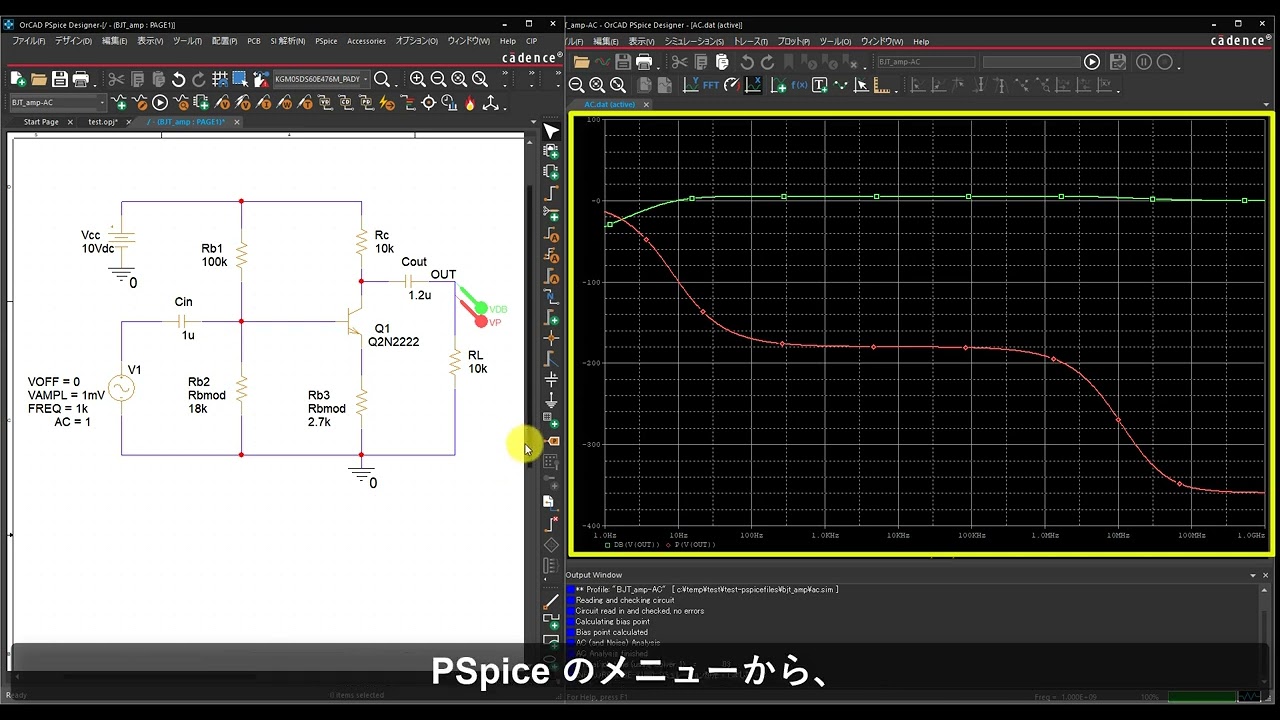Print the schematic page
The height and width of the screenshot is (720, 1280).
[81, 79]
